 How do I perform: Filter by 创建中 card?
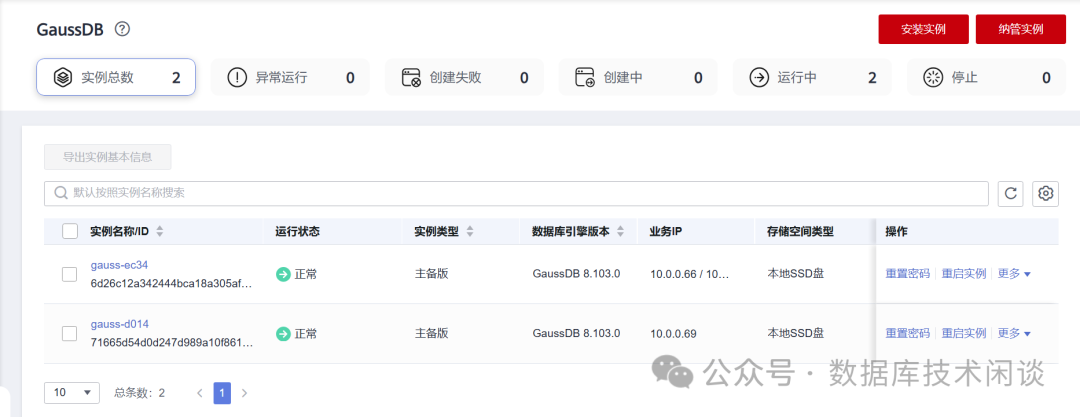tap(638, 77)
